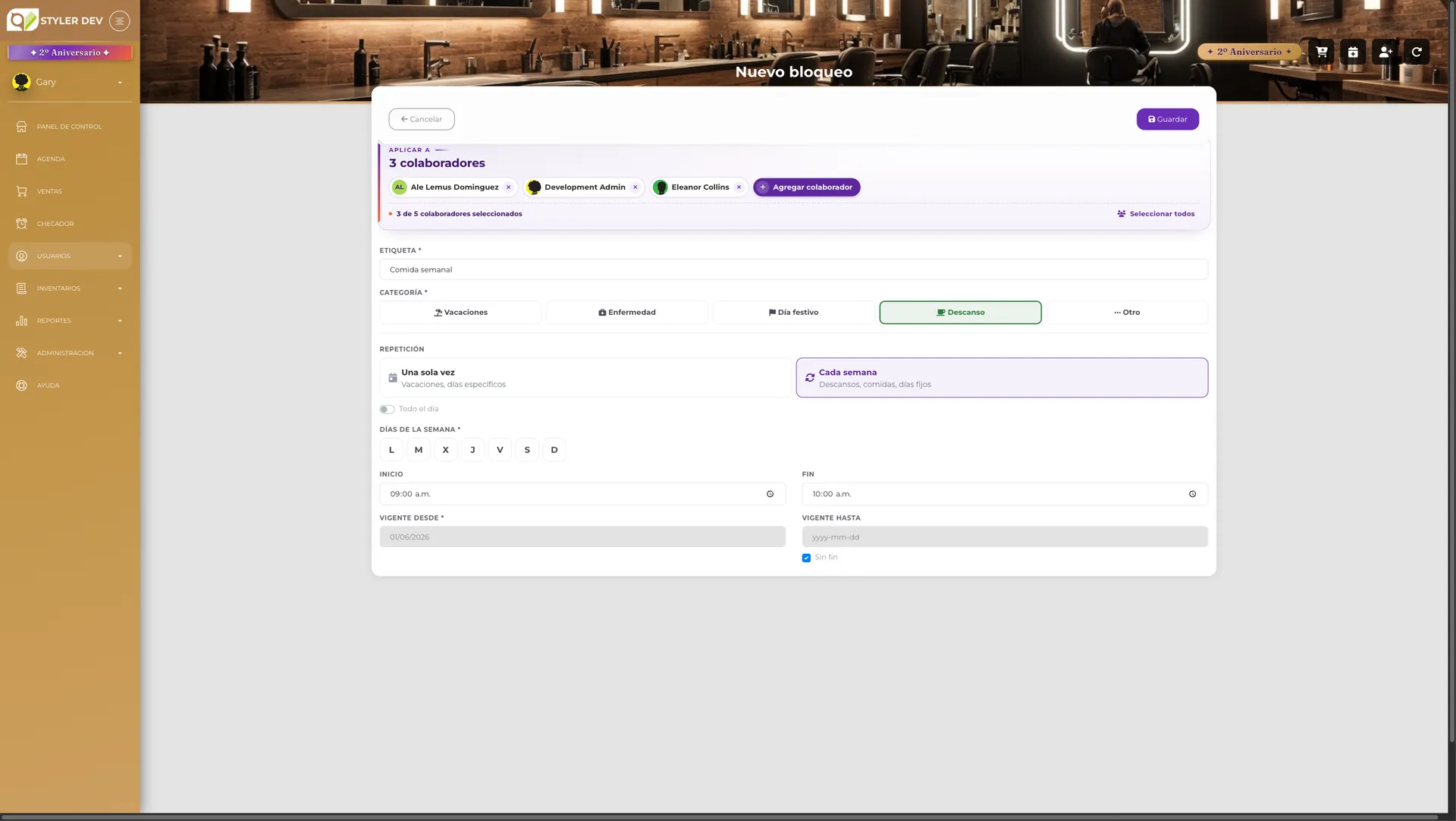Click the calendar add icon in header

1353,52
